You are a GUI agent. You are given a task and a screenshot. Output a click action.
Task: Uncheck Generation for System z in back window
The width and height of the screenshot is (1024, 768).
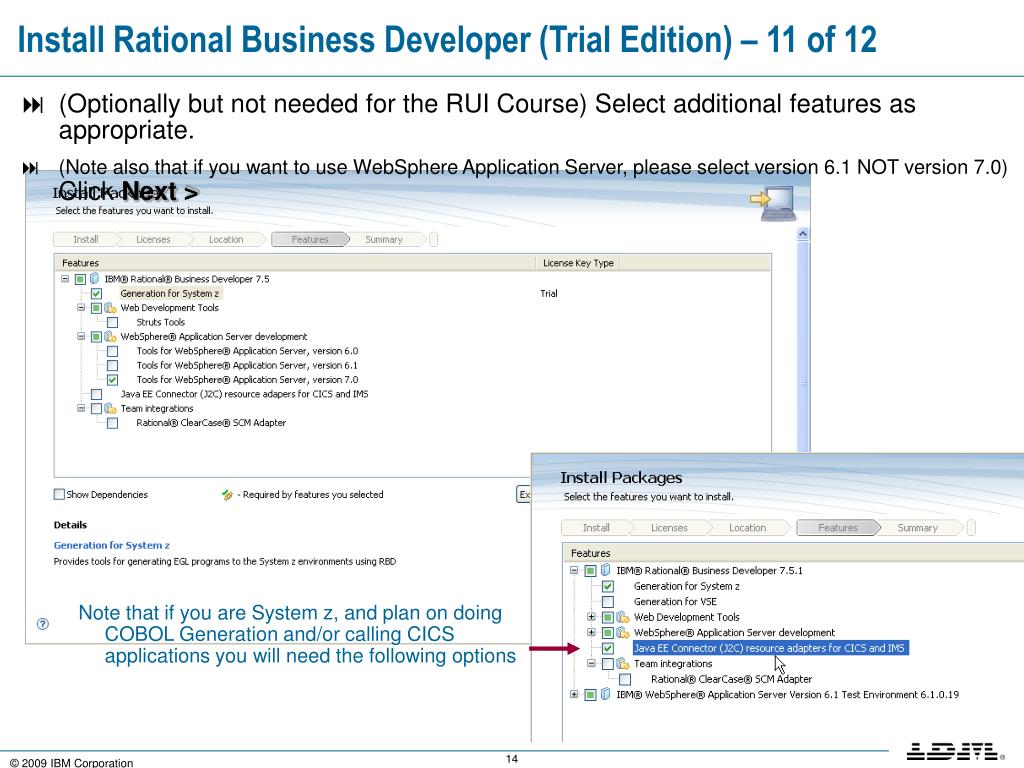pyautogui.click(x=97, y=293)
